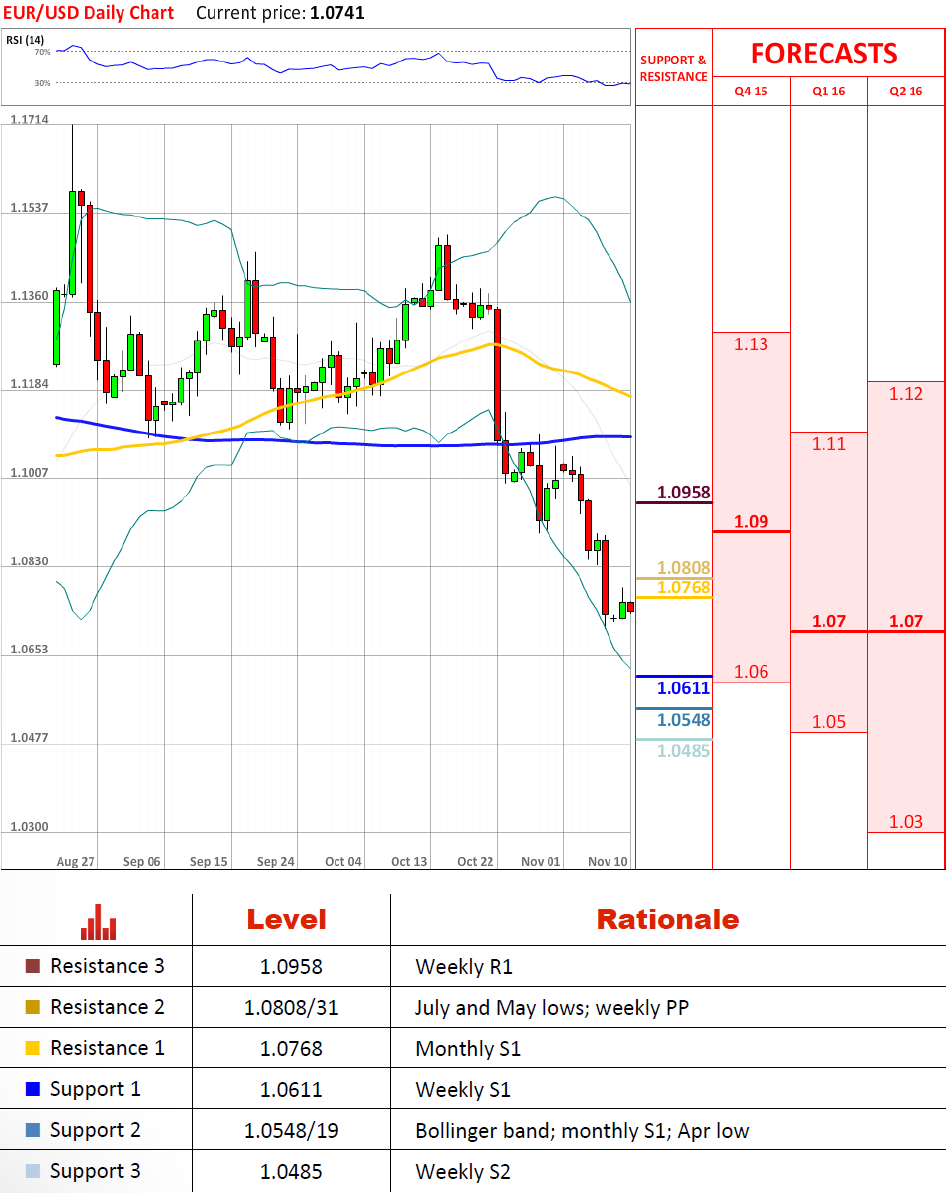Click the 1.1714 price axis label
The width and height of the screenshot is (951, 1193).
pyautogui.click(x=29, y=119)
